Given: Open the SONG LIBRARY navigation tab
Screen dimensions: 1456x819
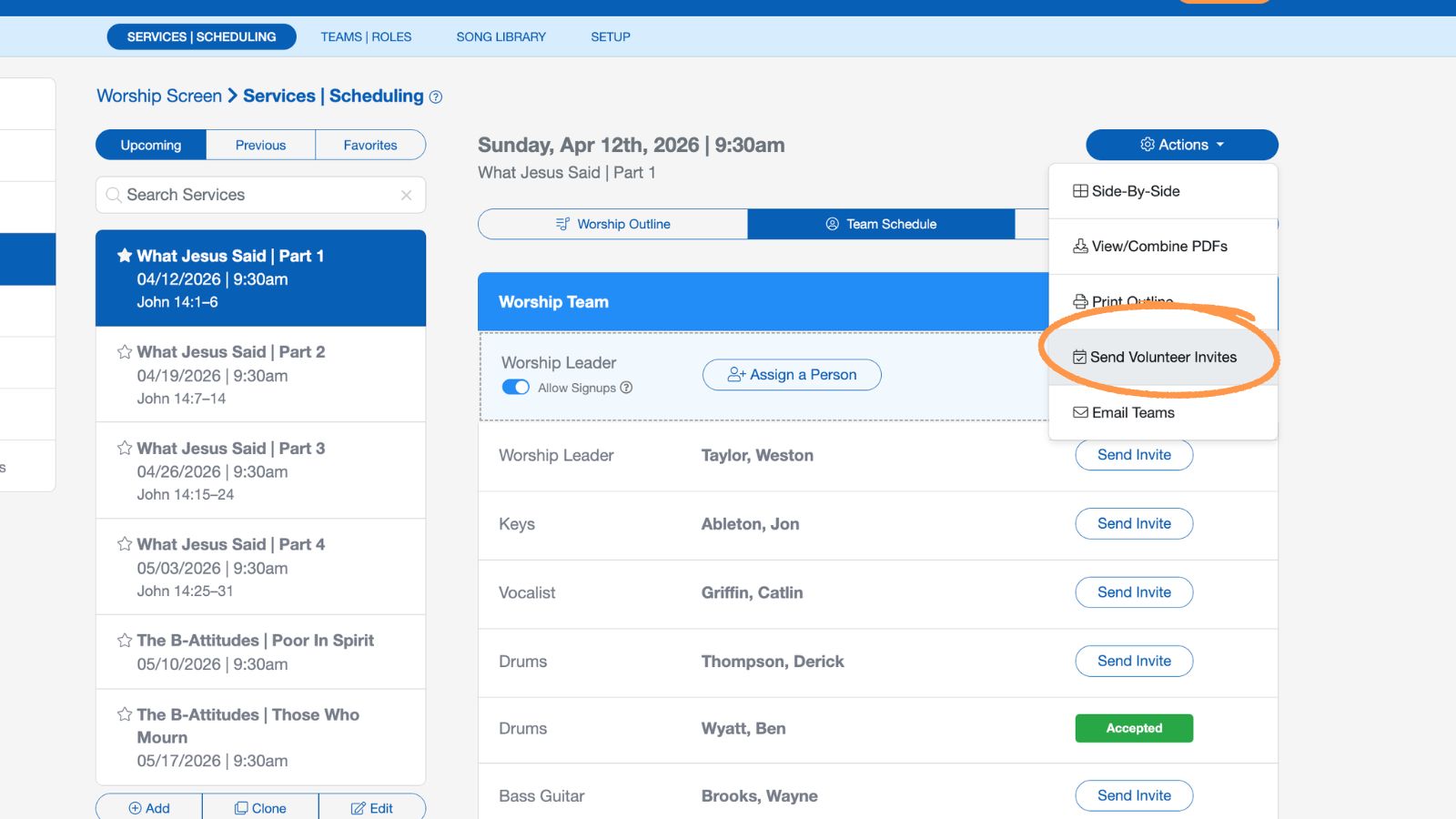Looking at the screenshot, I should 500,36.
